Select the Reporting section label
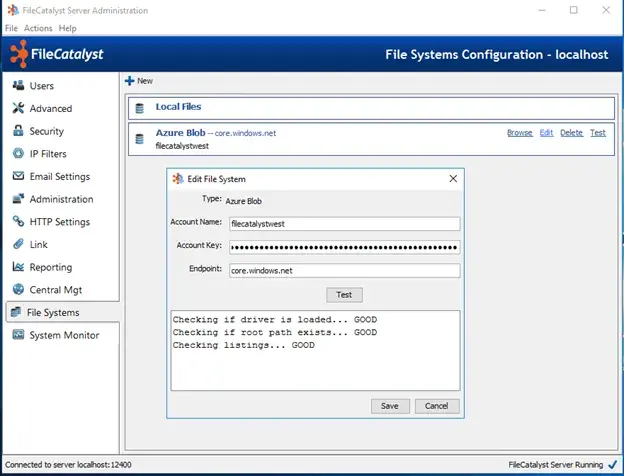Image resolution: width=624 pixels, height=476 pixels. click(x=51, y=267)
